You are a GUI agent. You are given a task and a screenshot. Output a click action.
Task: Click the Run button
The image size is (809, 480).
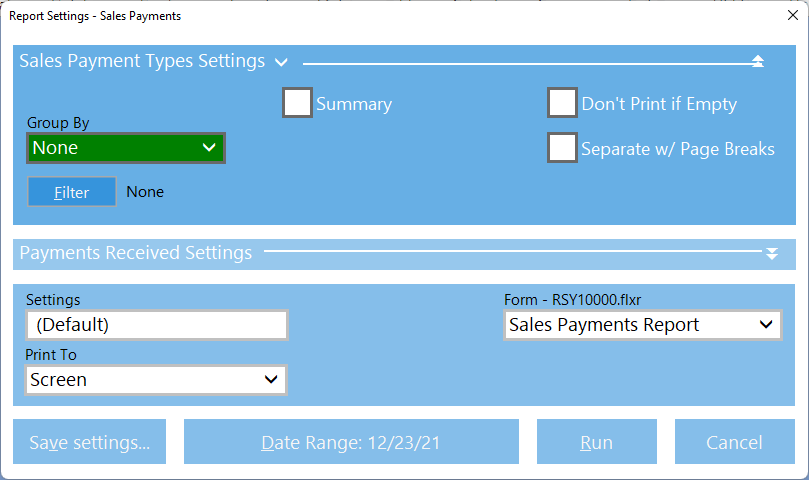[x=597, y=442]
